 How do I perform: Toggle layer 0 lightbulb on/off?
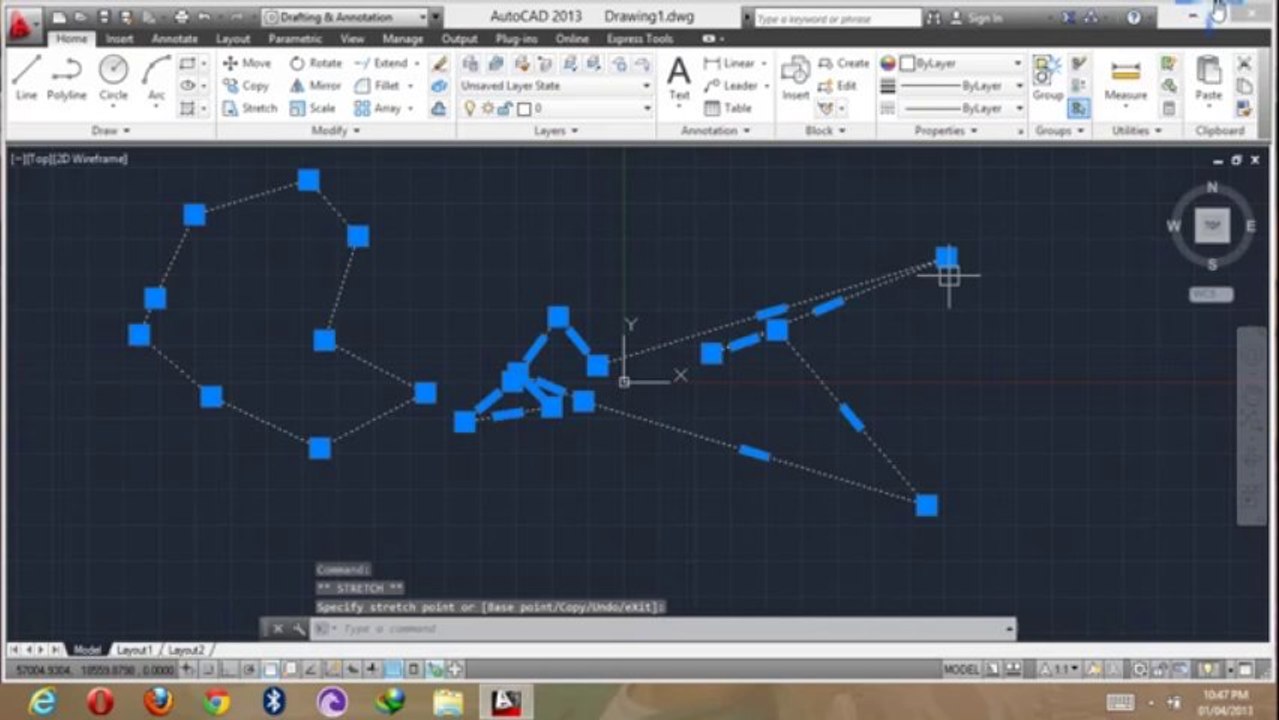470,108
